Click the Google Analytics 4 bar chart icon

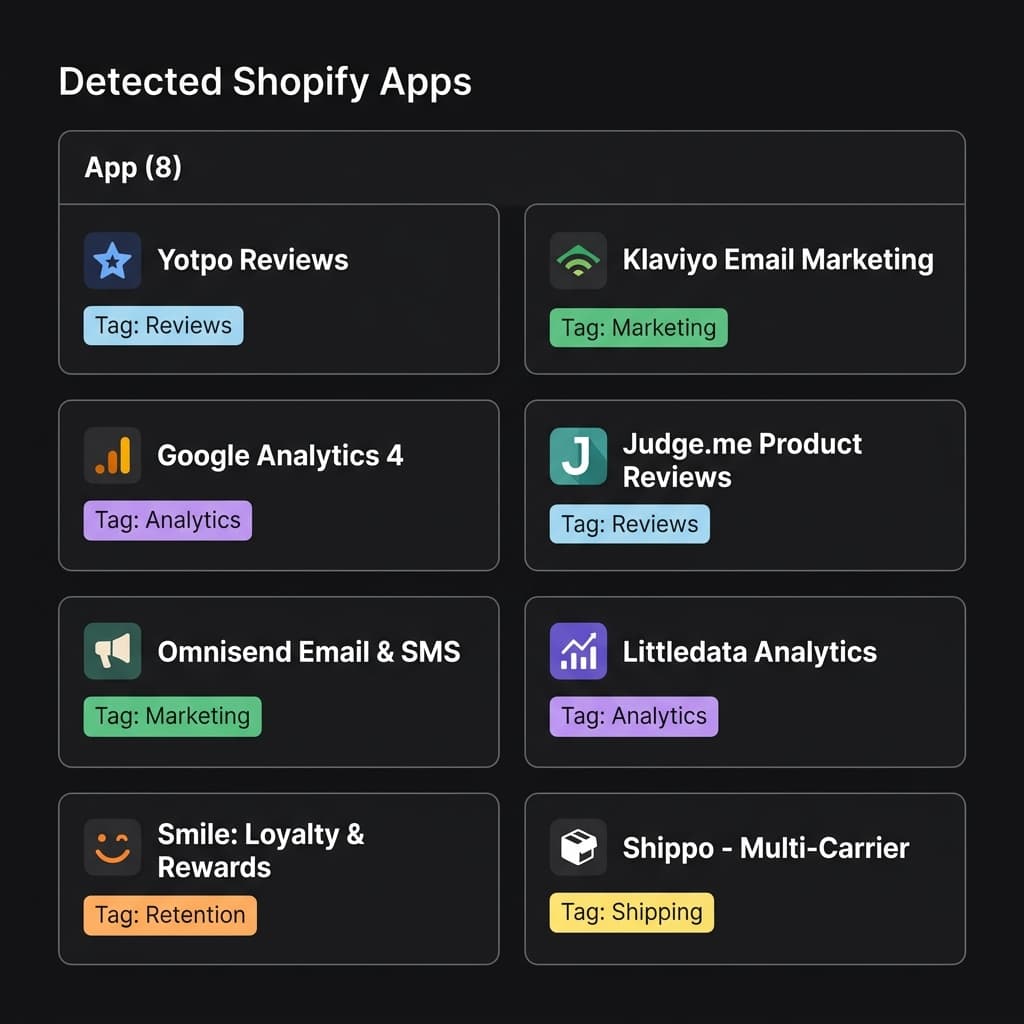click(x=112, y=455)
